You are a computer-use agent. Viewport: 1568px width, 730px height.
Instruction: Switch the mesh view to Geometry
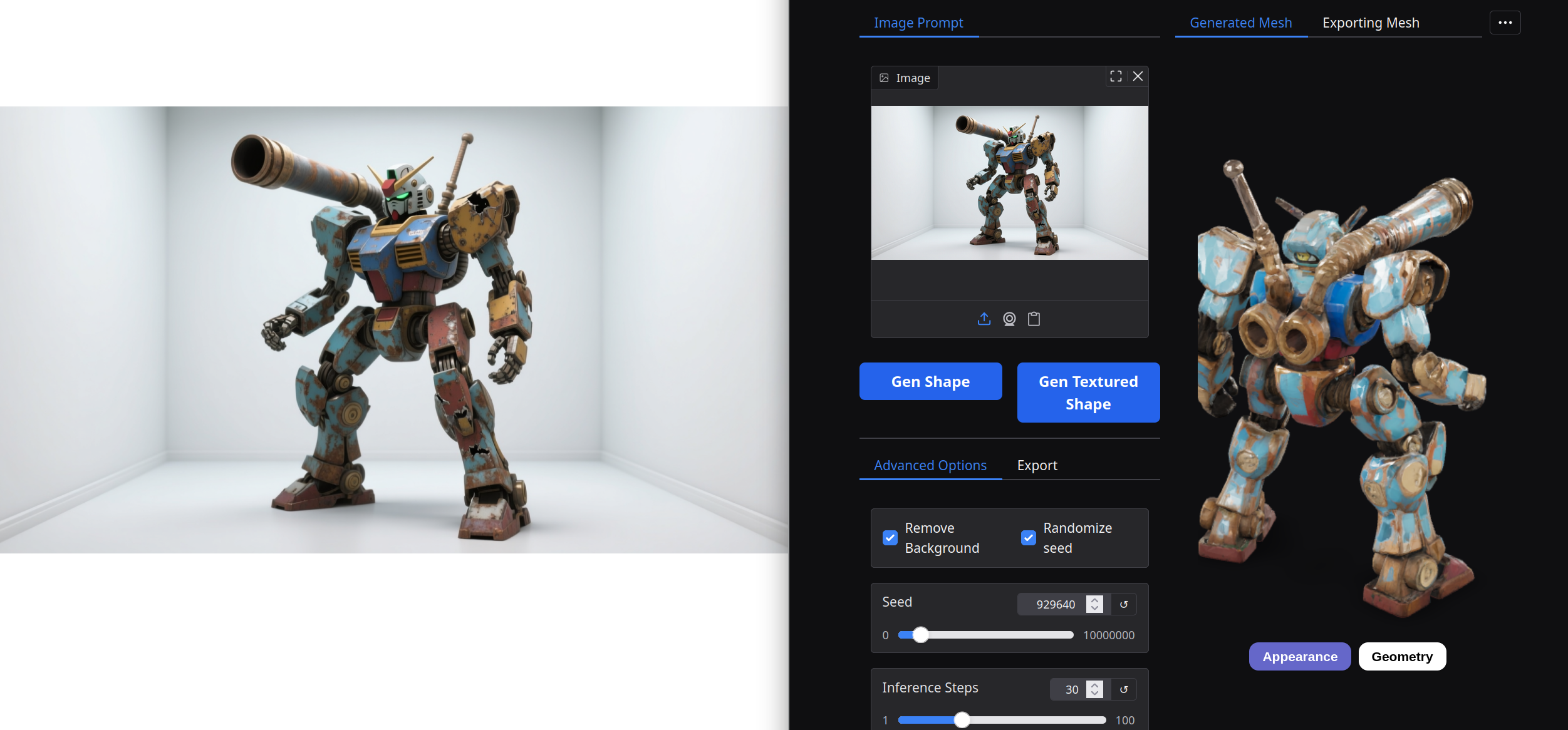click(x=1402, y=657)
